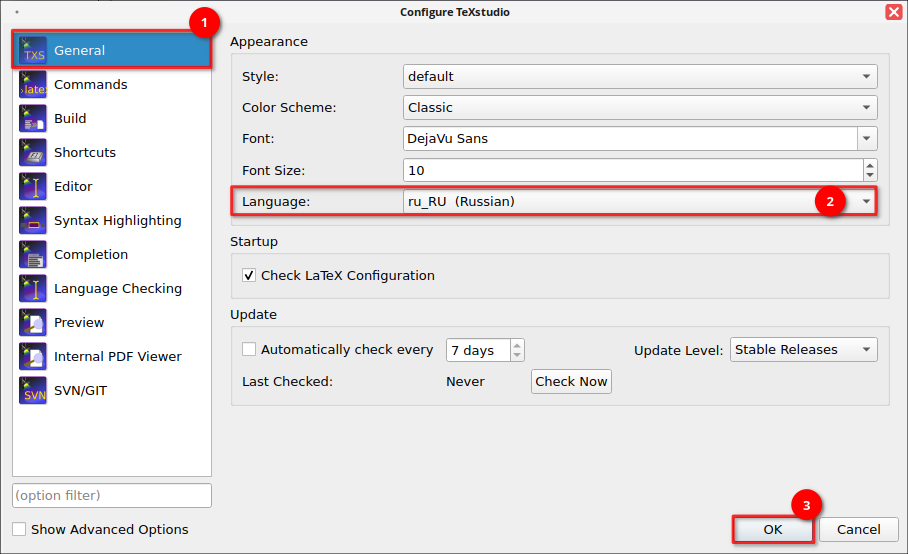Open Preview settings
This screenshot has width=908, height=554.
tap(112, 322)
